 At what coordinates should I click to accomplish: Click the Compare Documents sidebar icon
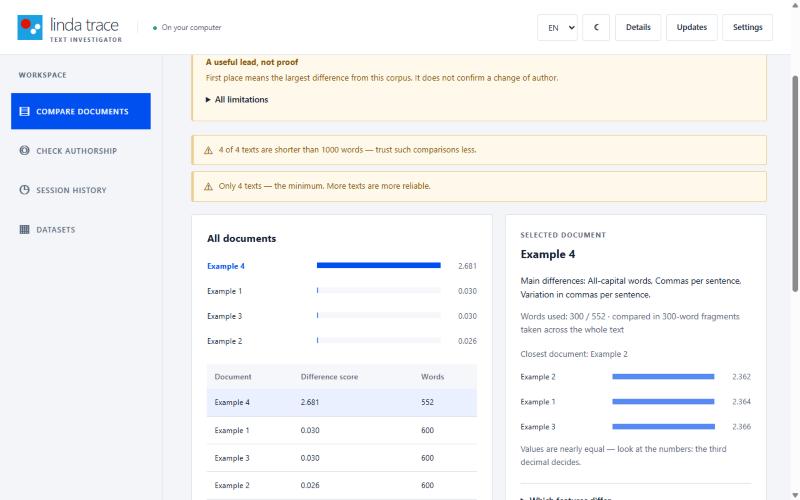tap(24, 111)
